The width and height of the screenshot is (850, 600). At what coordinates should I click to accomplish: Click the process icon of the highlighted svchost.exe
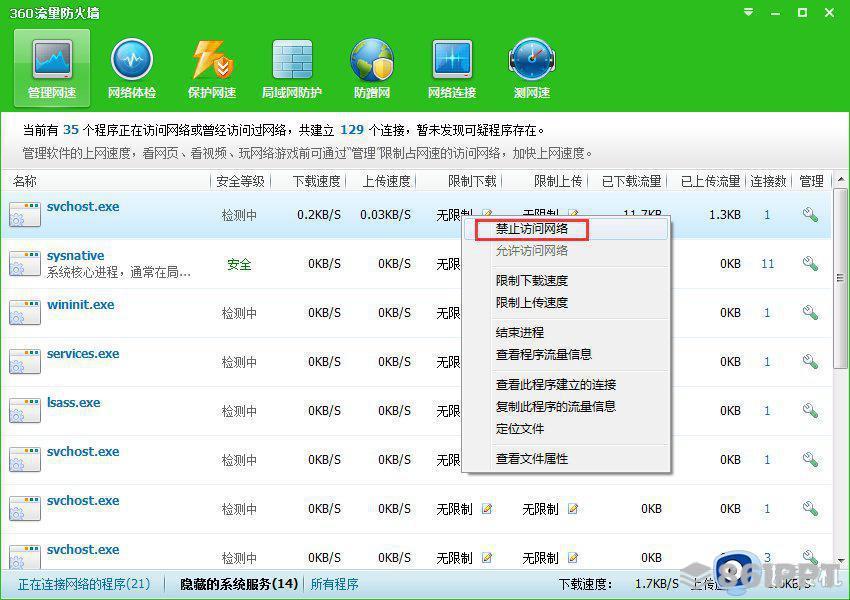coord(25,214)
